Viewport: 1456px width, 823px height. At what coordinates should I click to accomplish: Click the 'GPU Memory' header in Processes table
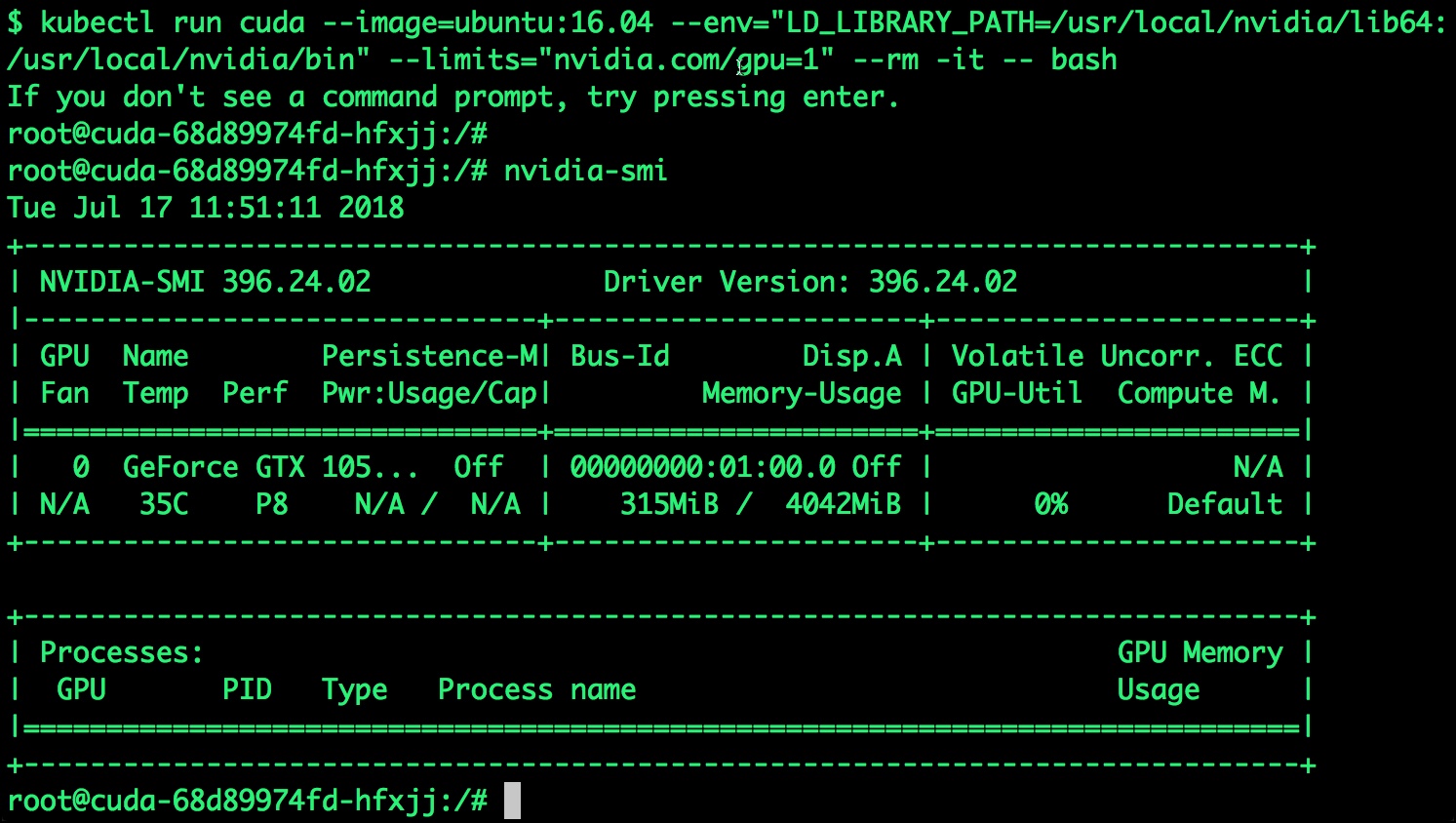(x=1200, y=652)
